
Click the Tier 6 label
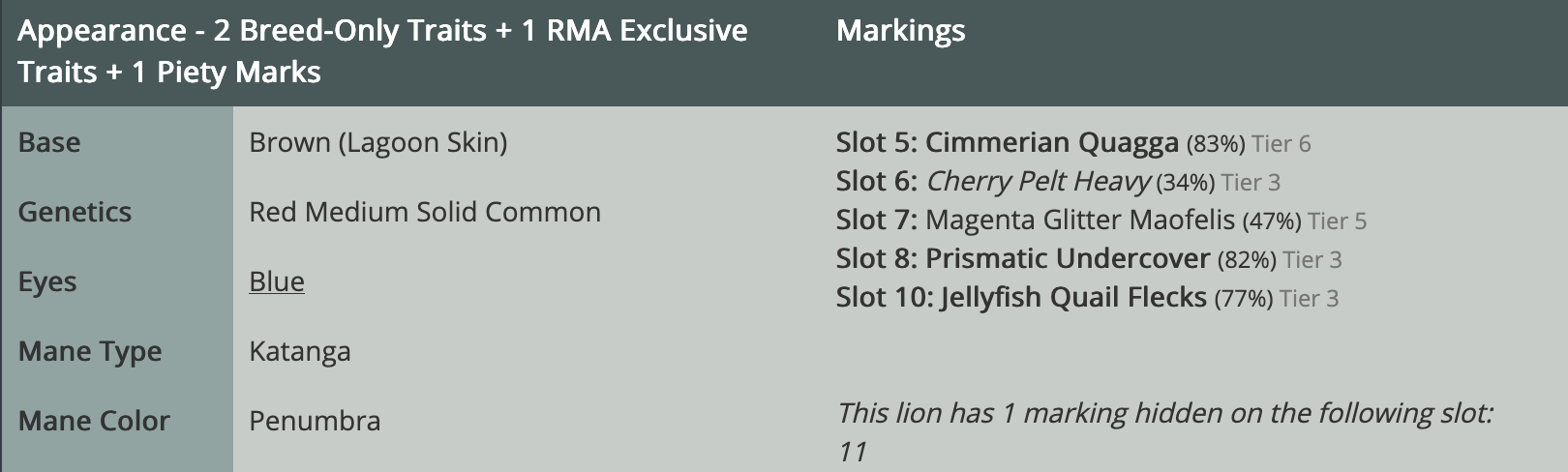click(1281, 145)
